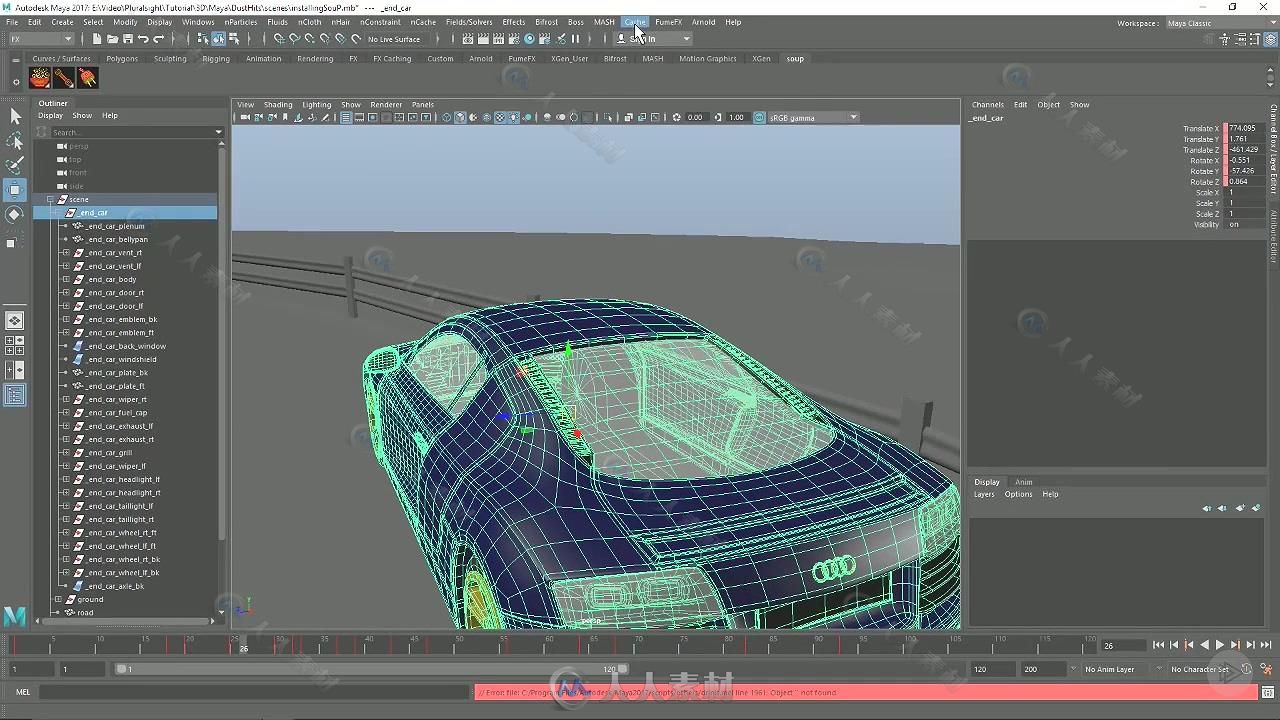Image resolution: width=1280 pixels, height=720 pixels.
Task: Move display layer up icon
Action: click(1207, 508)
